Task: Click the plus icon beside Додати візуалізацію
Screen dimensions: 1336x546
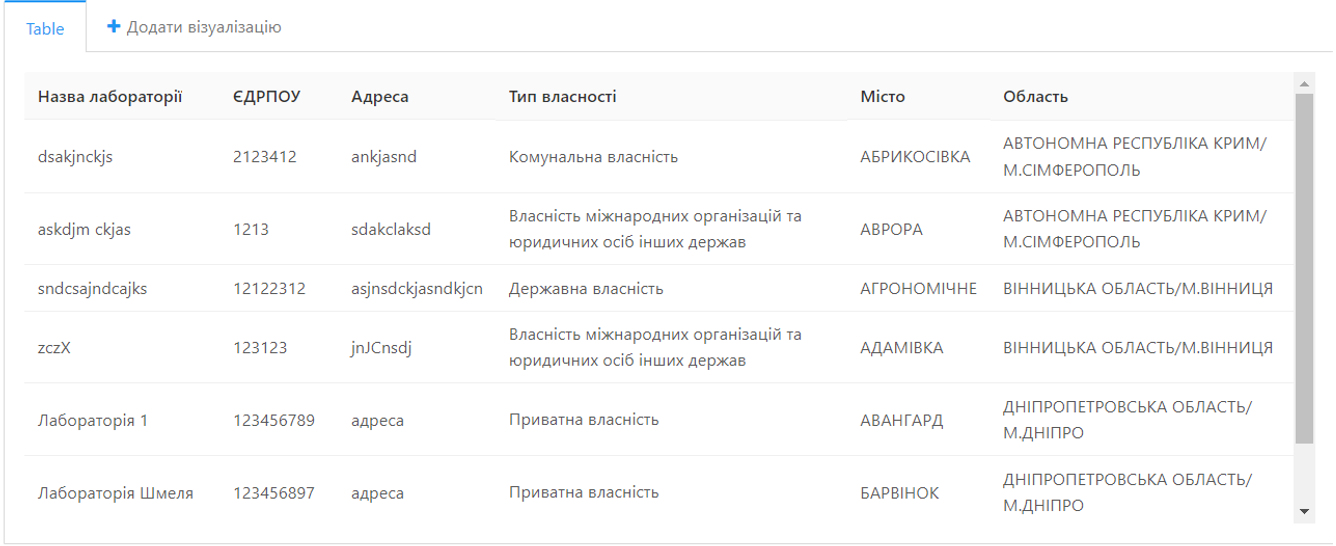Action: coord(113,27)
